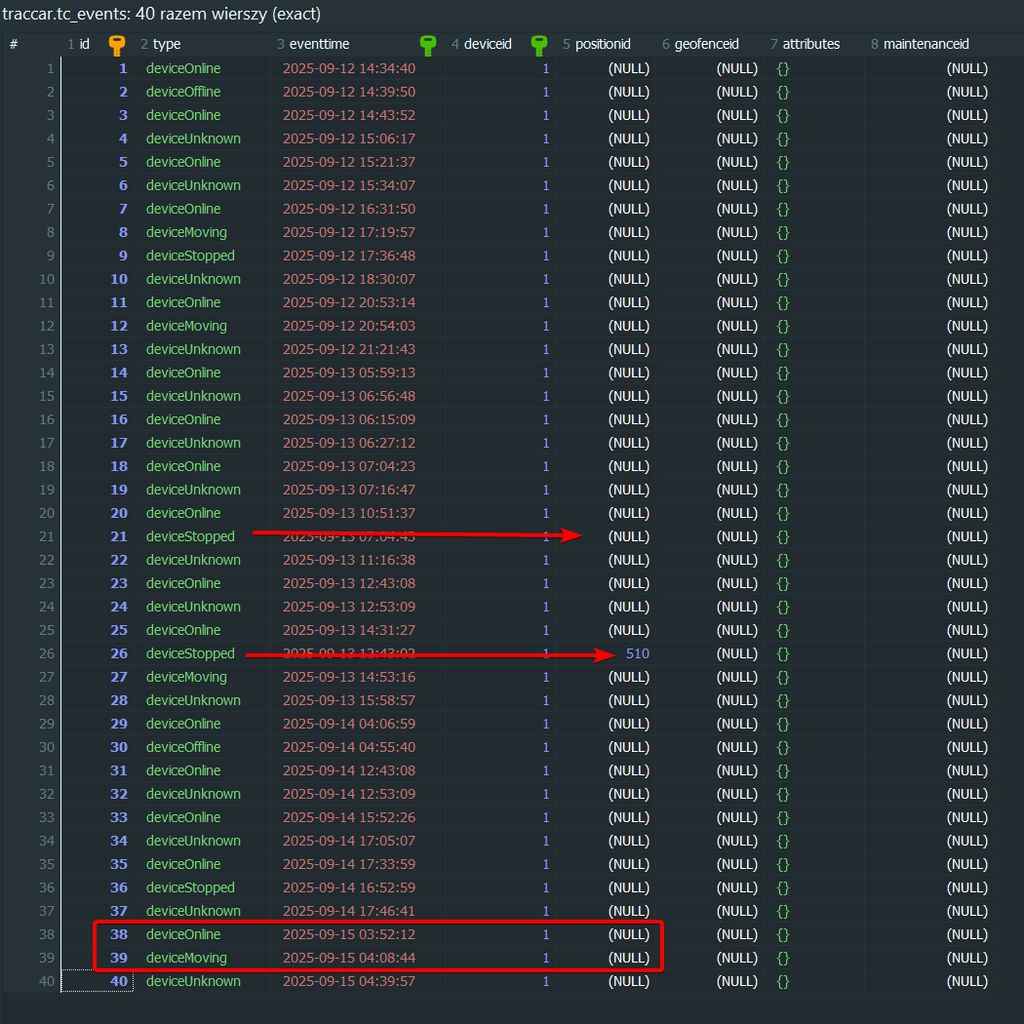This screenshot has height=1024, width=1024.
Task: Sort by the positionid column header
Action: pos(602,45)
